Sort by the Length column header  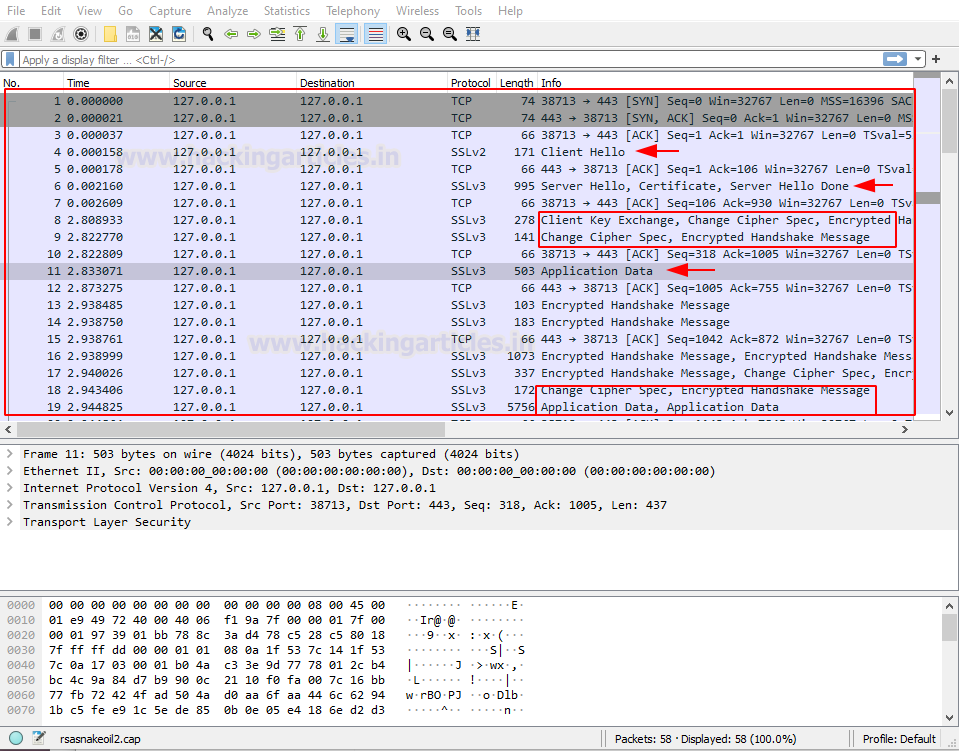[516, 83]
